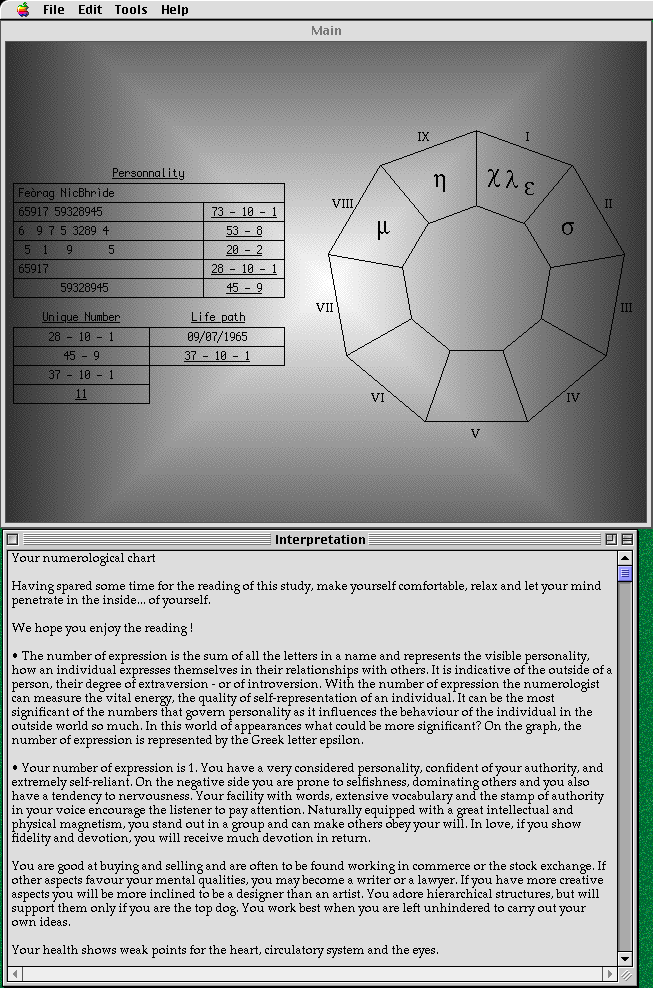Viewport: 653px width, 988px height.
Task: Click the epsilon symbol in sector I
Action: point(529,187)
